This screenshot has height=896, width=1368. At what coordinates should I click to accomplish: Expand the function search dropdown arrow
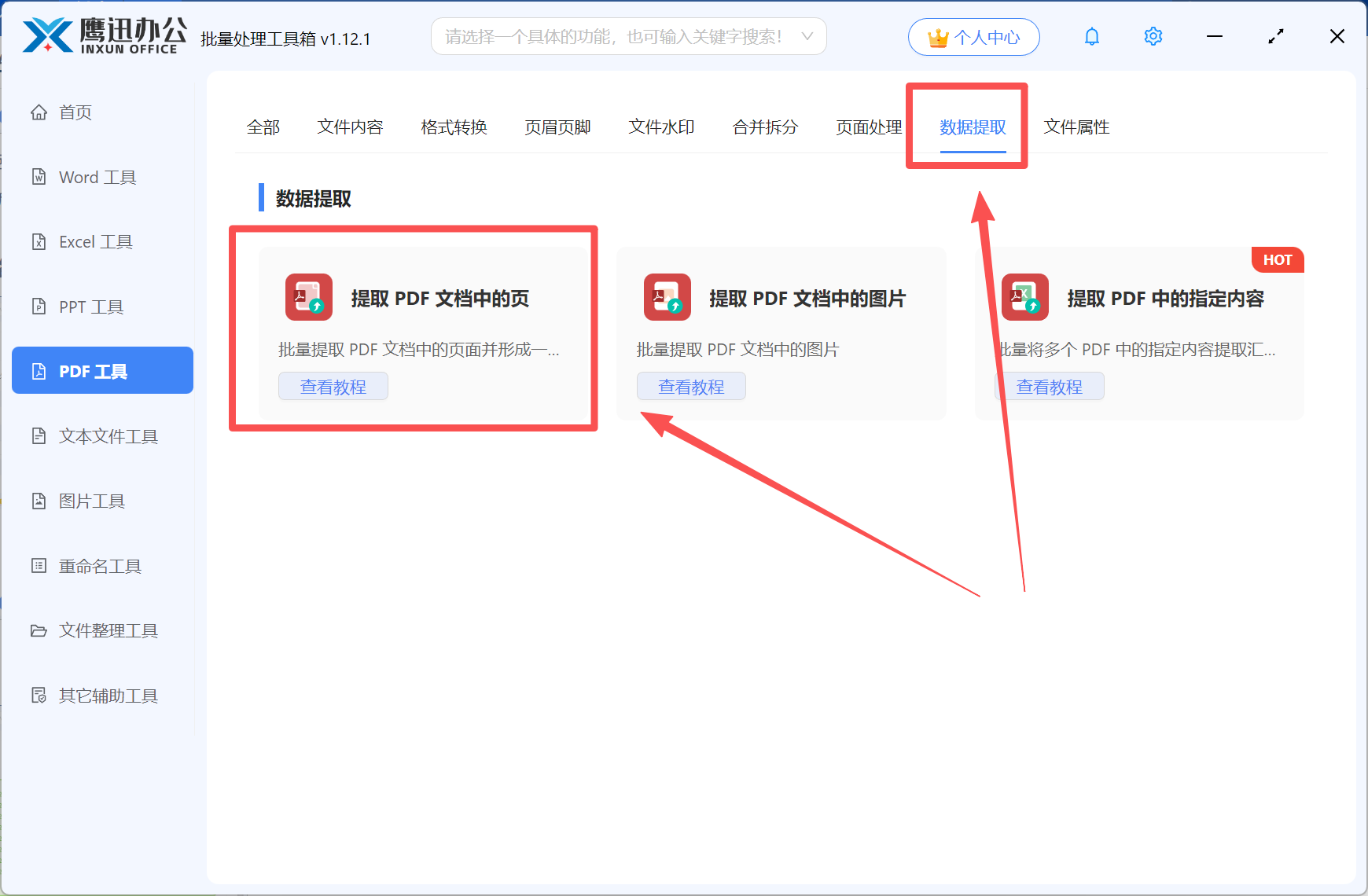click(x=807, y=36)
